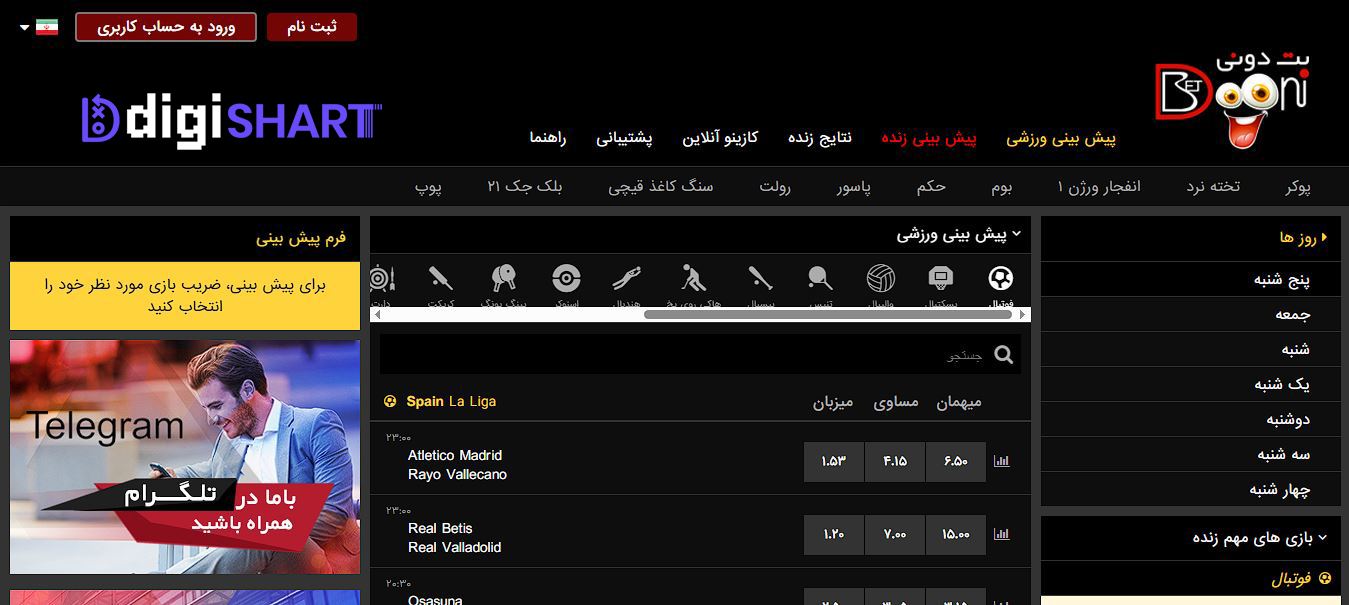The width and height of the screenshot is (1349, 605).
Task: Pick draw odds ۴.۱۵ for Atletico match
Action: pos(895,462)
